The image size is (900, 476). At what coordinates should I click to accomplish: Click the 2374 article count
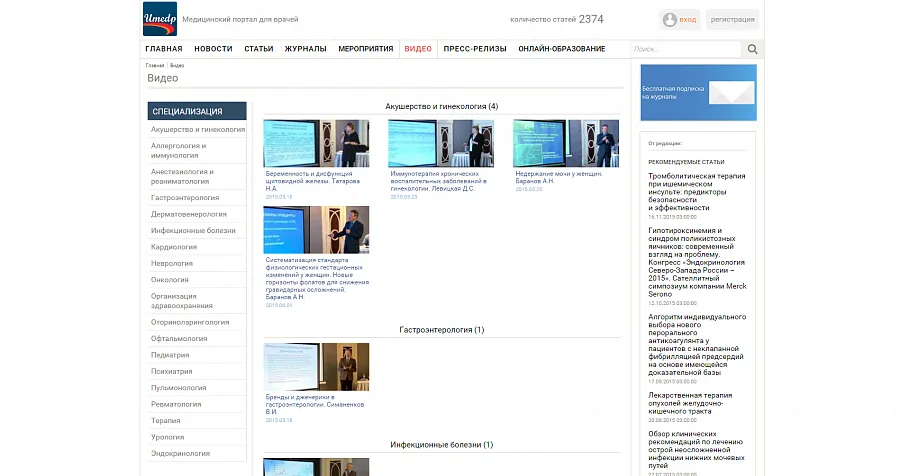(591, 19)
